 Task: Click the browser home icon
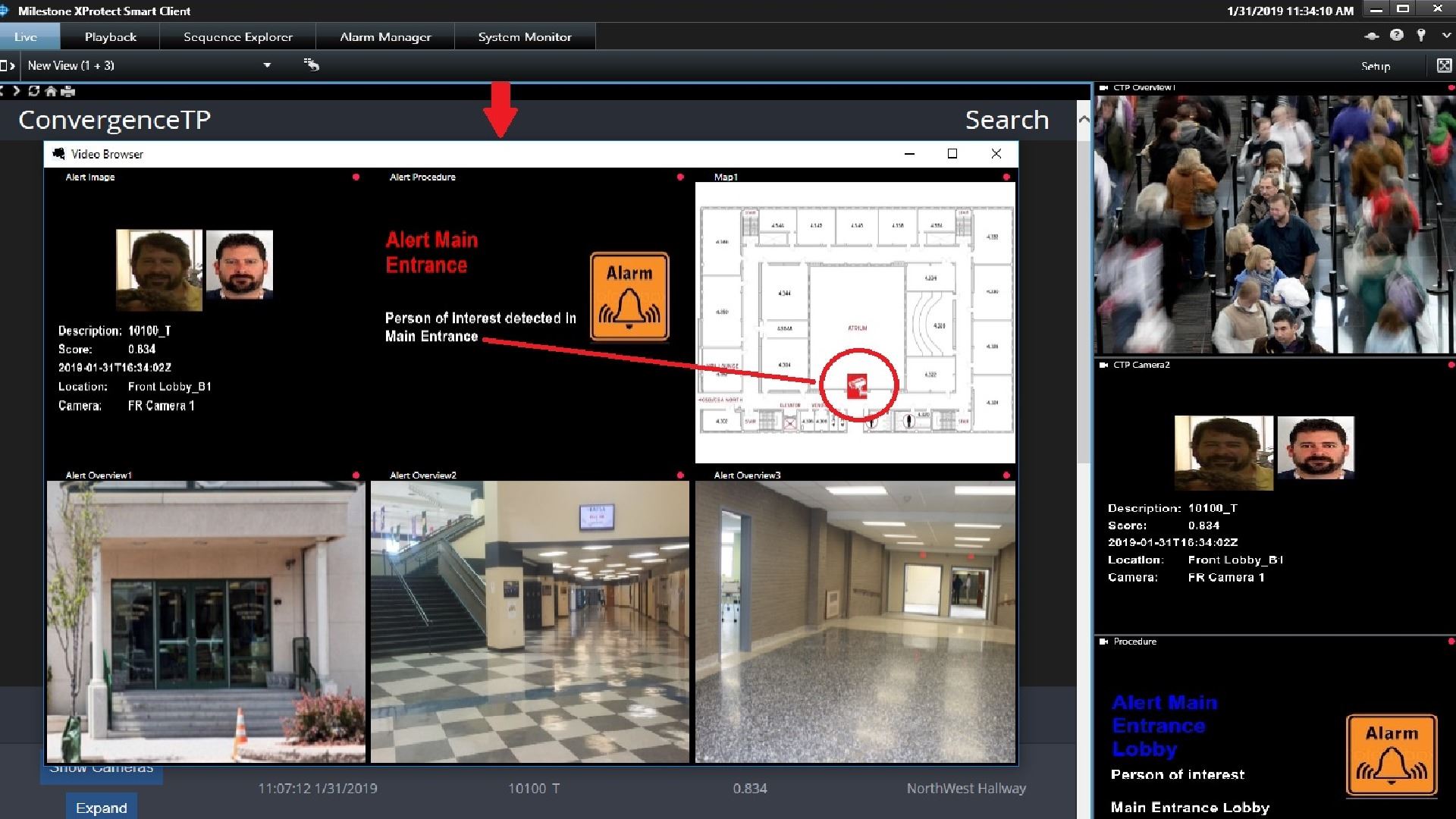51,91
